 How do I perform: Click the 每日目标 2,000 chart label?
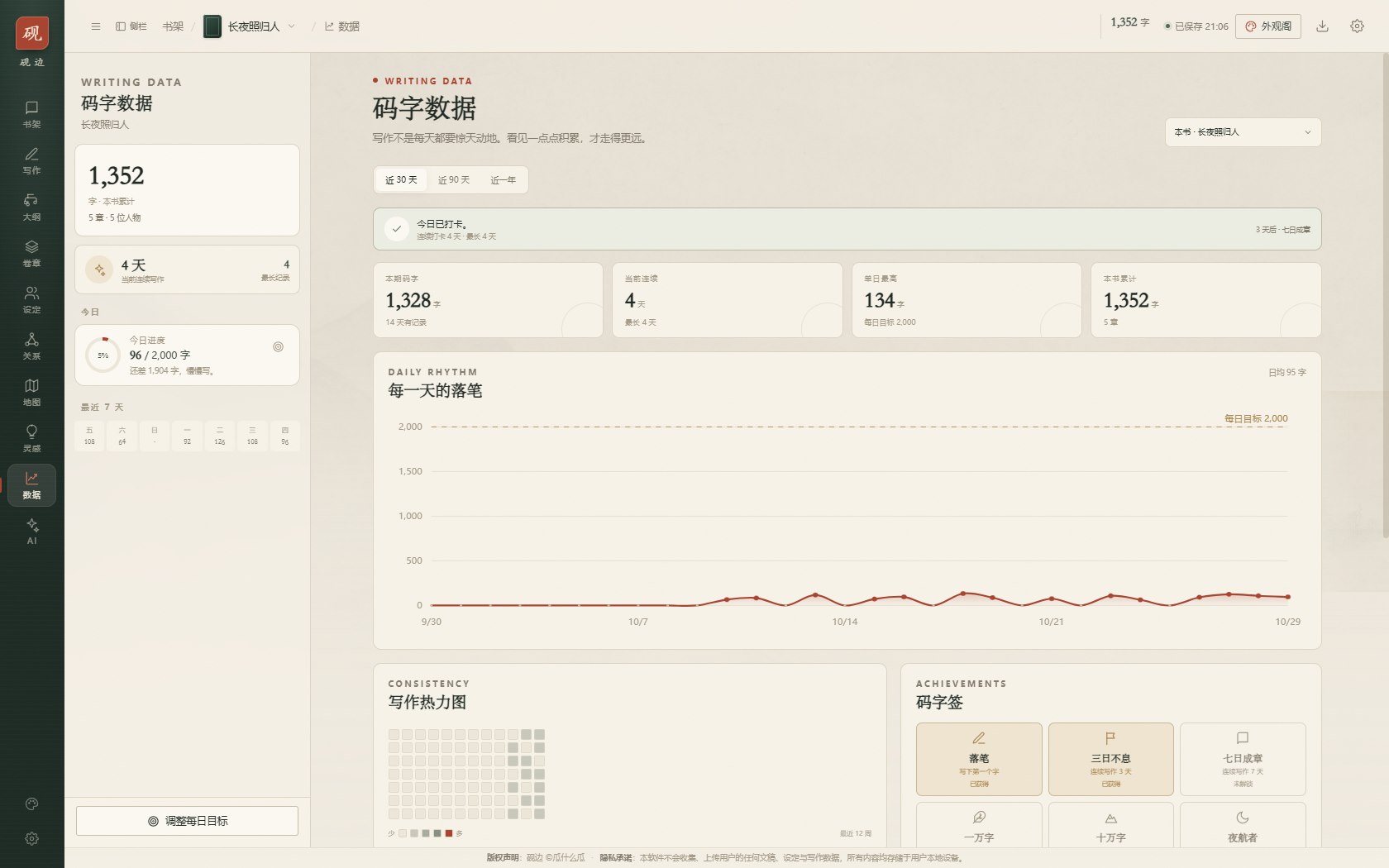pyautogui.click(x=1256, y=418)
